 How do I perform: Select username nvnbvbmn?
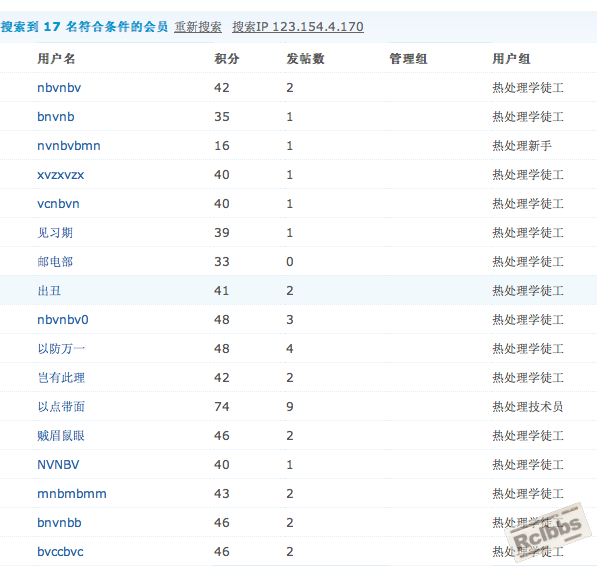pyautogui.click(x=69, y=145)
